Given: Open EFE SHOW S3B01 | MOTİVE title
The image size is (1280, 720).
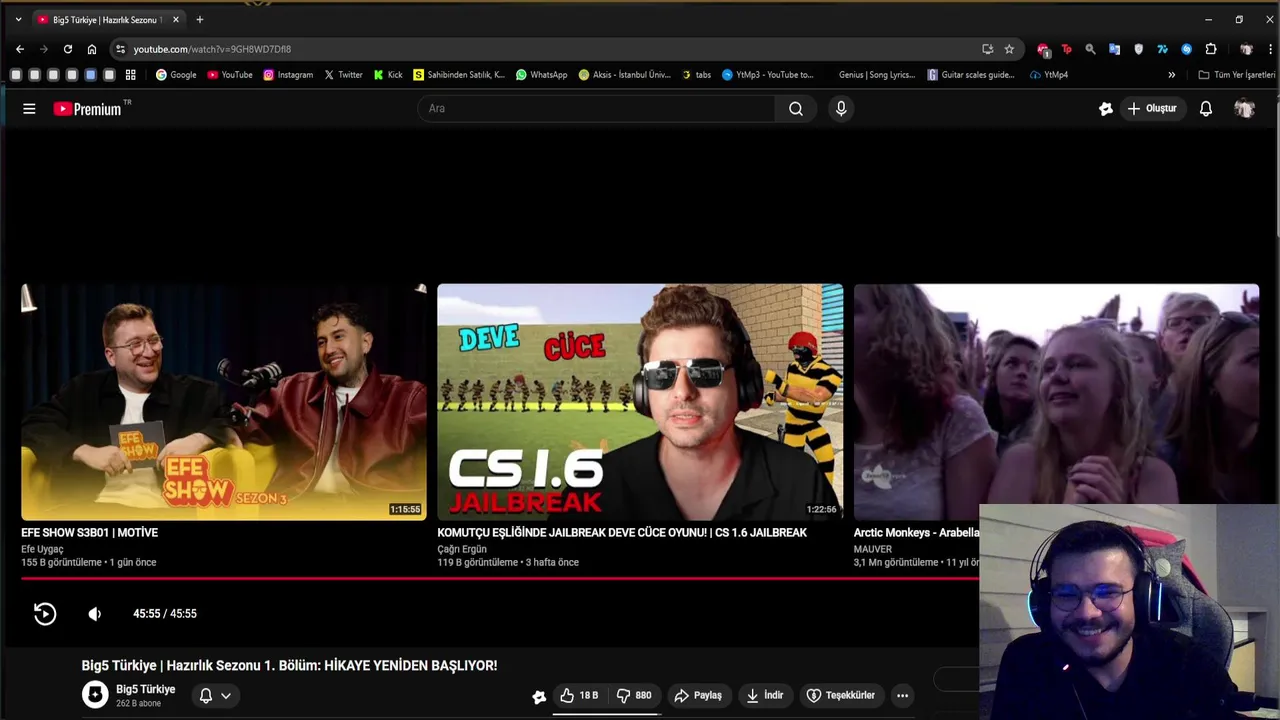Looking at the screenshot, I should pyautogui.click(x=90, y=533).
